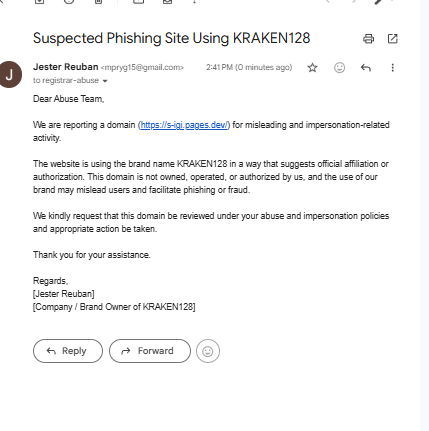
Task: Open the top toolbar's vertical dots menu
Action: click(195, 1)
